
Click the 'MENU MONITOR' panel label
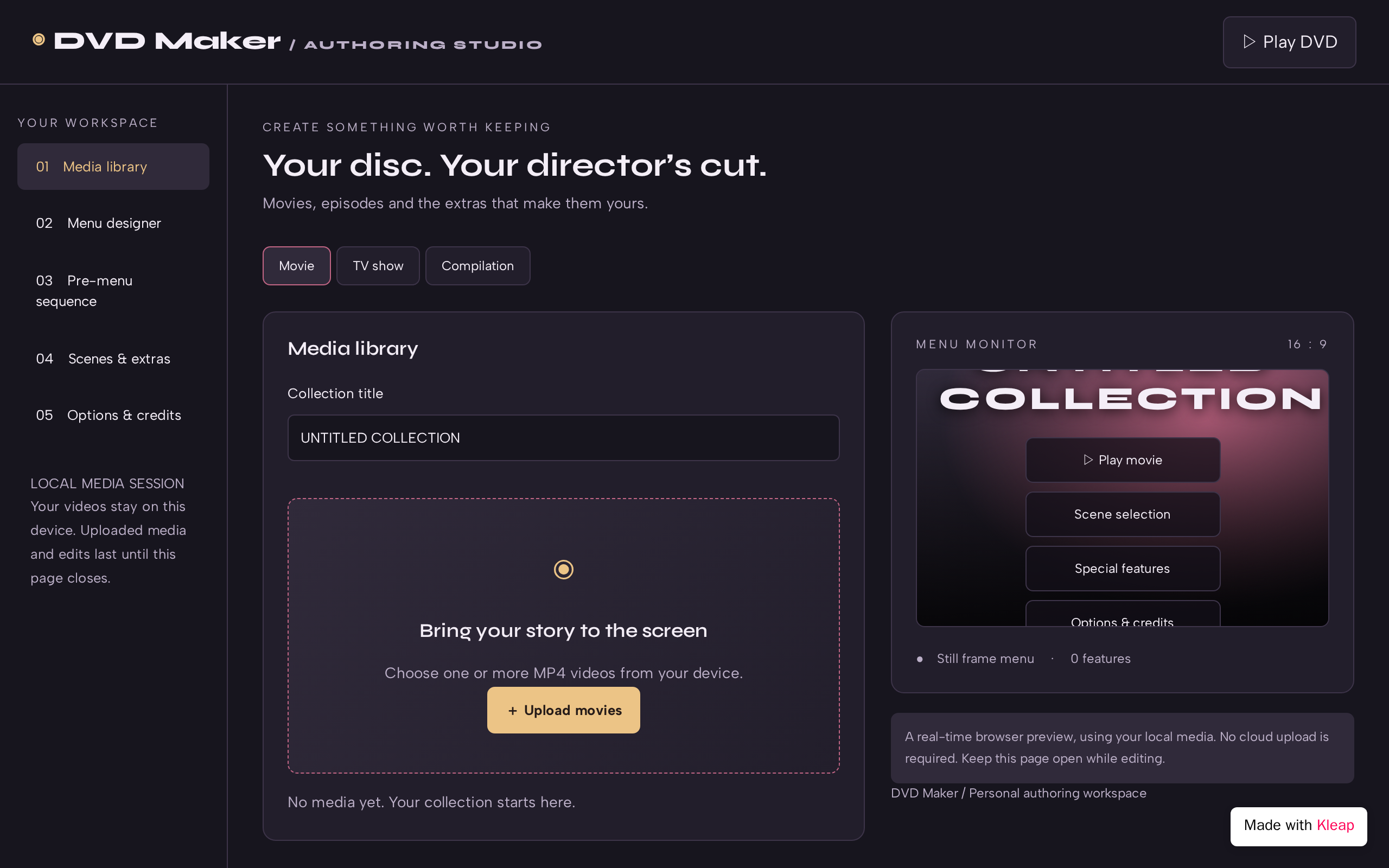[x=976, y=344]
